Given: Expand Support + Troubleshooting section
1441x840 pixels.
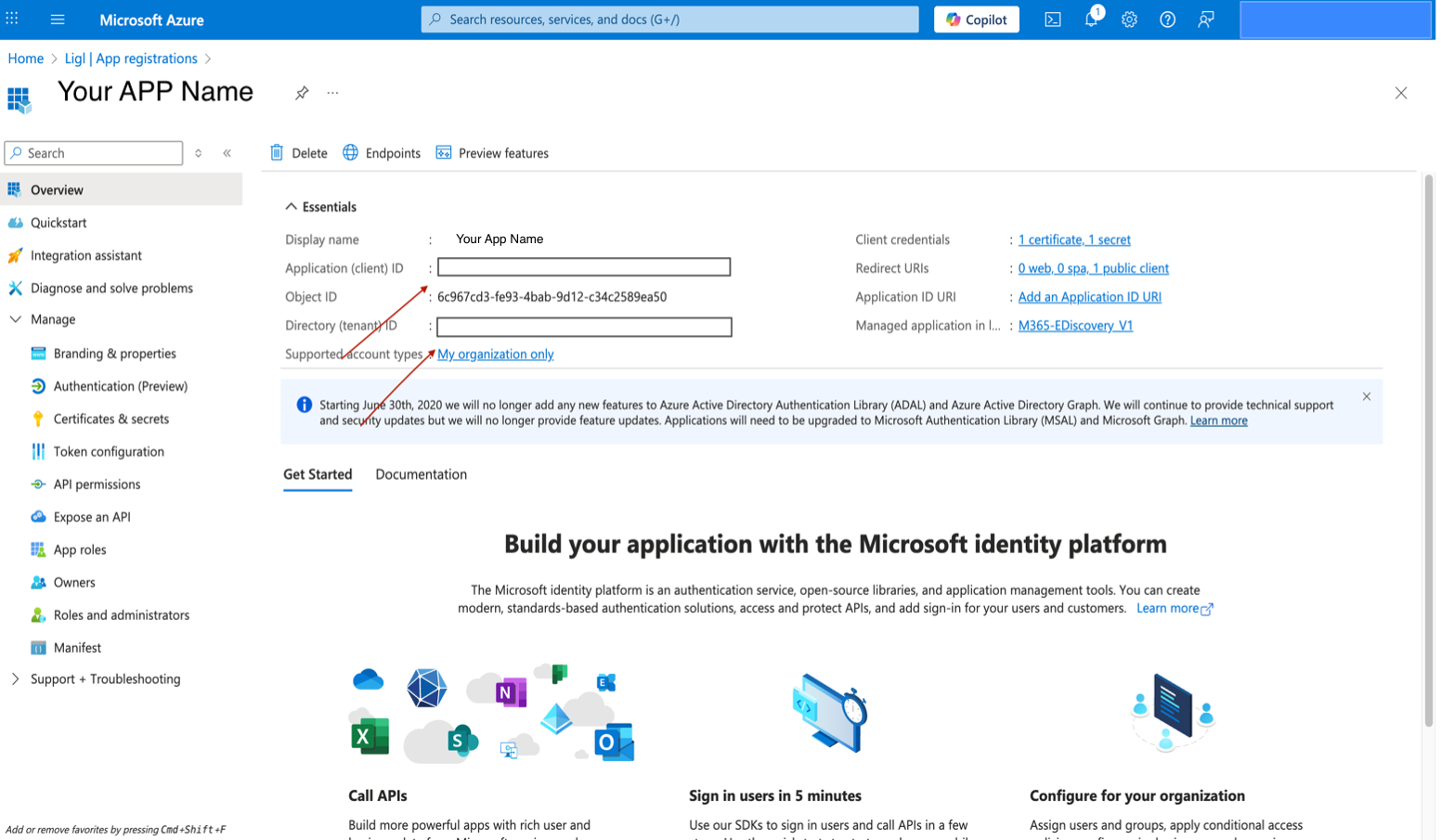Looking at the screenshot, I should pyautogui.click(x=15, y=679).
